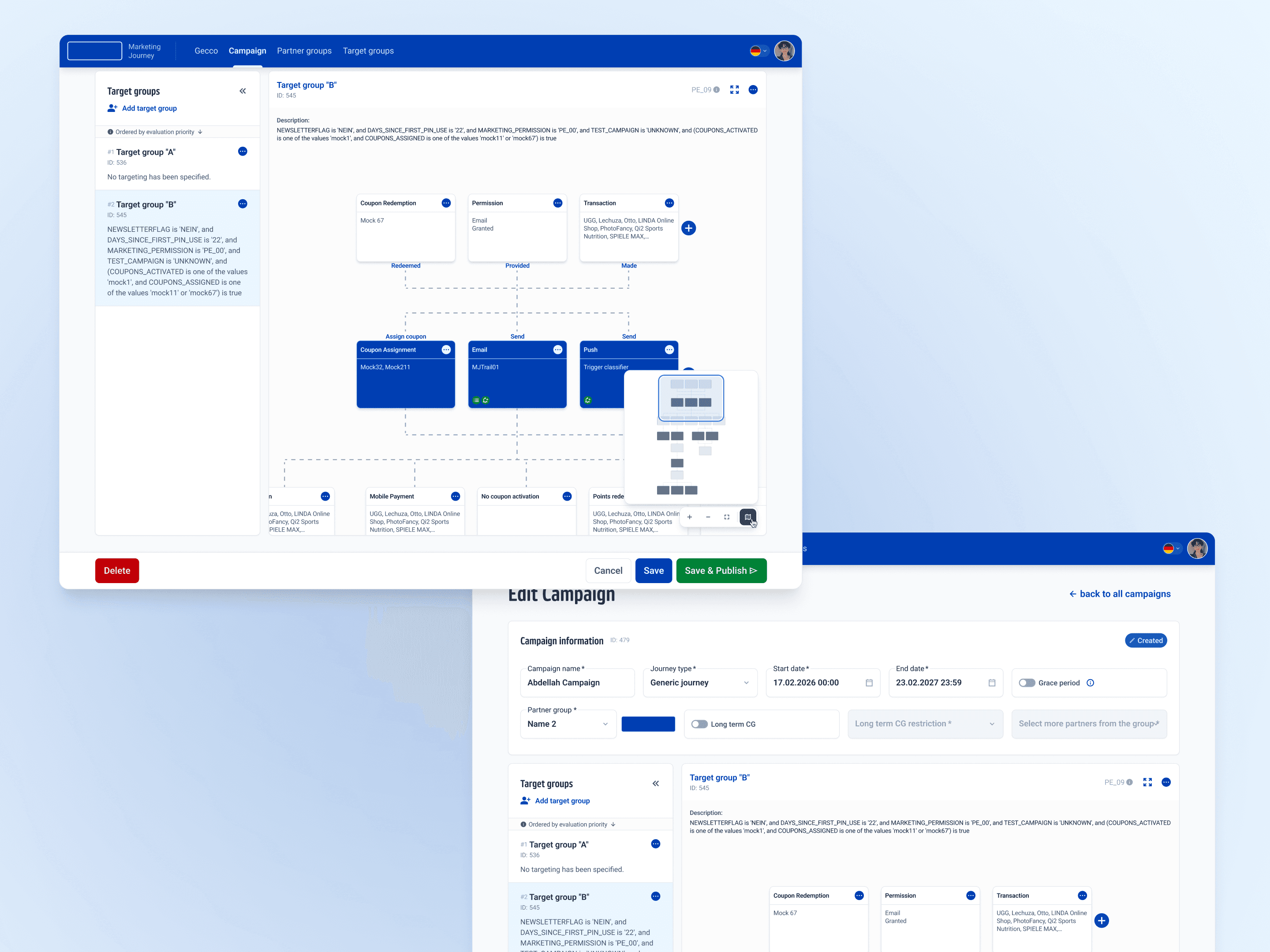This screenshot has height=952, width=1270.
Task: Click the fullscreen icon next to PE_09 in front window
Action: coord(734,89)
